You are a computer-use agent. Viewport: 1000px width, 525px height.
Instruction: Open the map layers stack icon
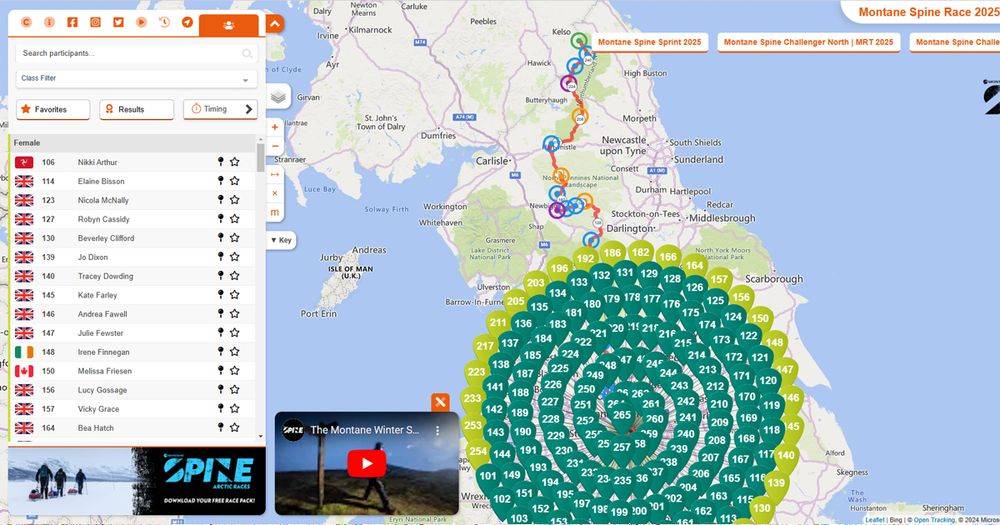click(x=278, y=97)
